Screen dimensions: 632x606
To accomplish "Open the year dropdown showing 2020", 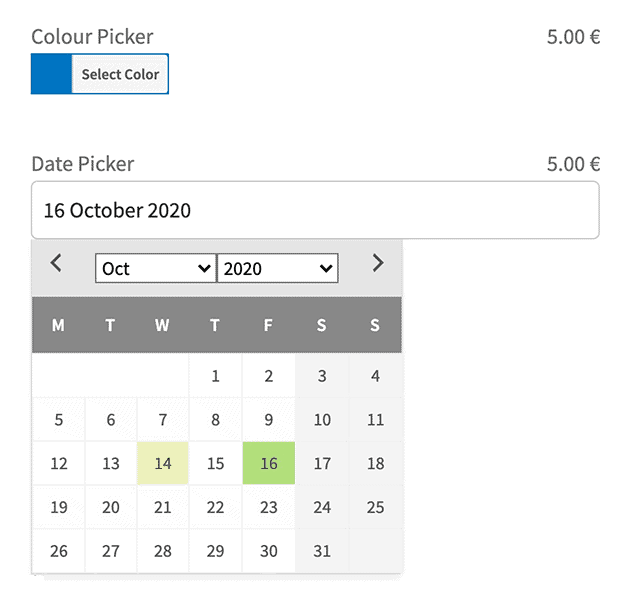I will click(277, 268).
